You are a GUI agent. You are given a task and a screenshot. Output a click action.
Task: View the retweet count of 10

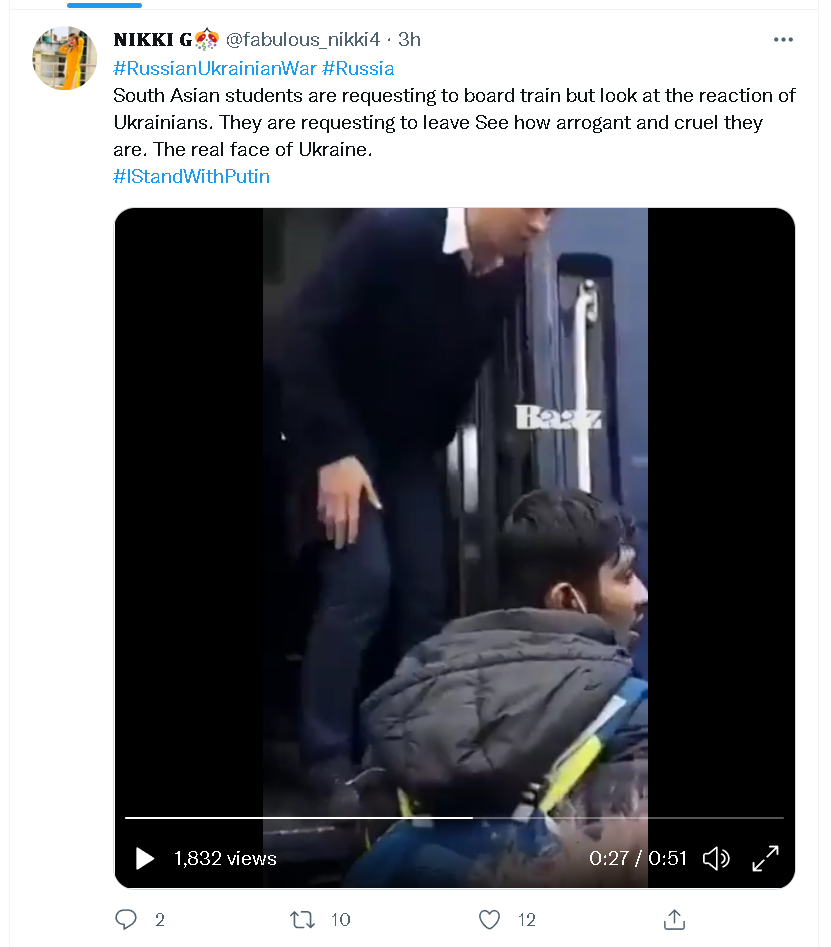click(341, 920)
